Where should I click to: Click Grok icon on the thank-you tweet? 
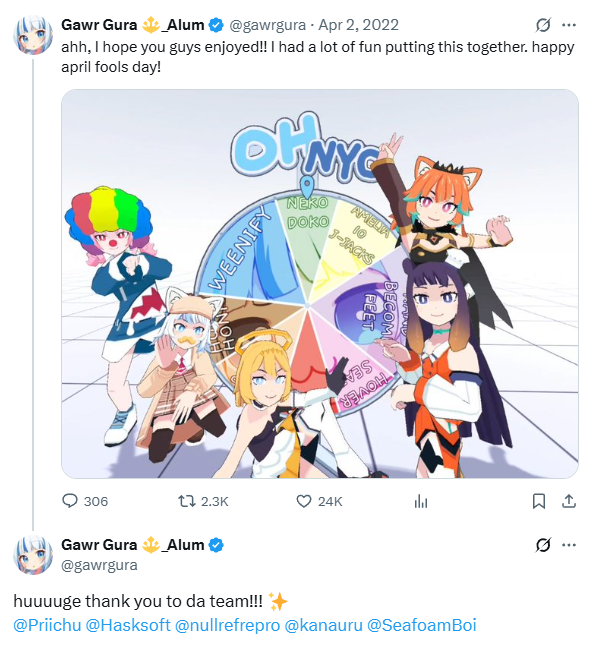(543, 545)
